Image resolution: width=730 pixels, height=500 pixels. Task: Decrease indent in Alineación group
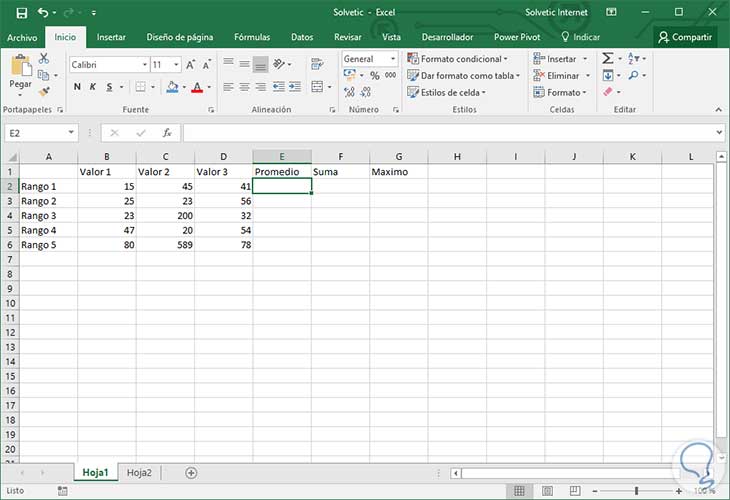tap(279, 87)
